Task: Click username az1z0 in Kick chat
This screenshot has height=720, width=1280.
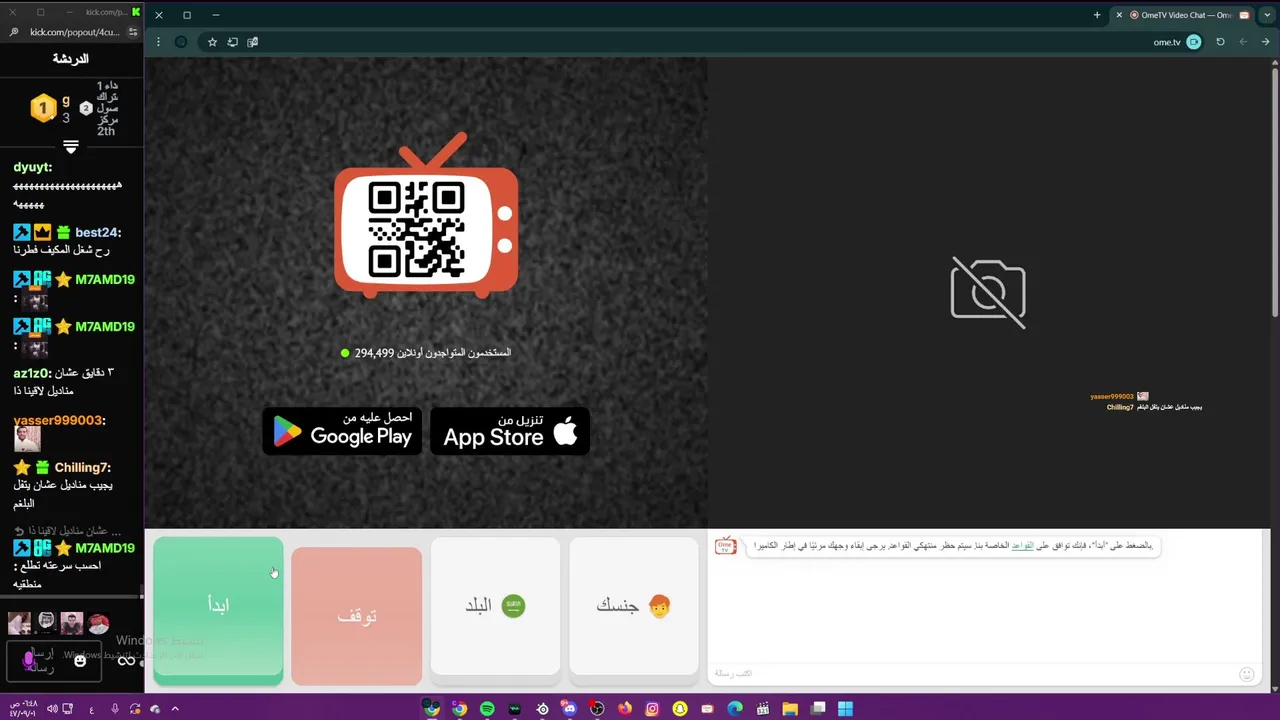Action: point(31,373)
